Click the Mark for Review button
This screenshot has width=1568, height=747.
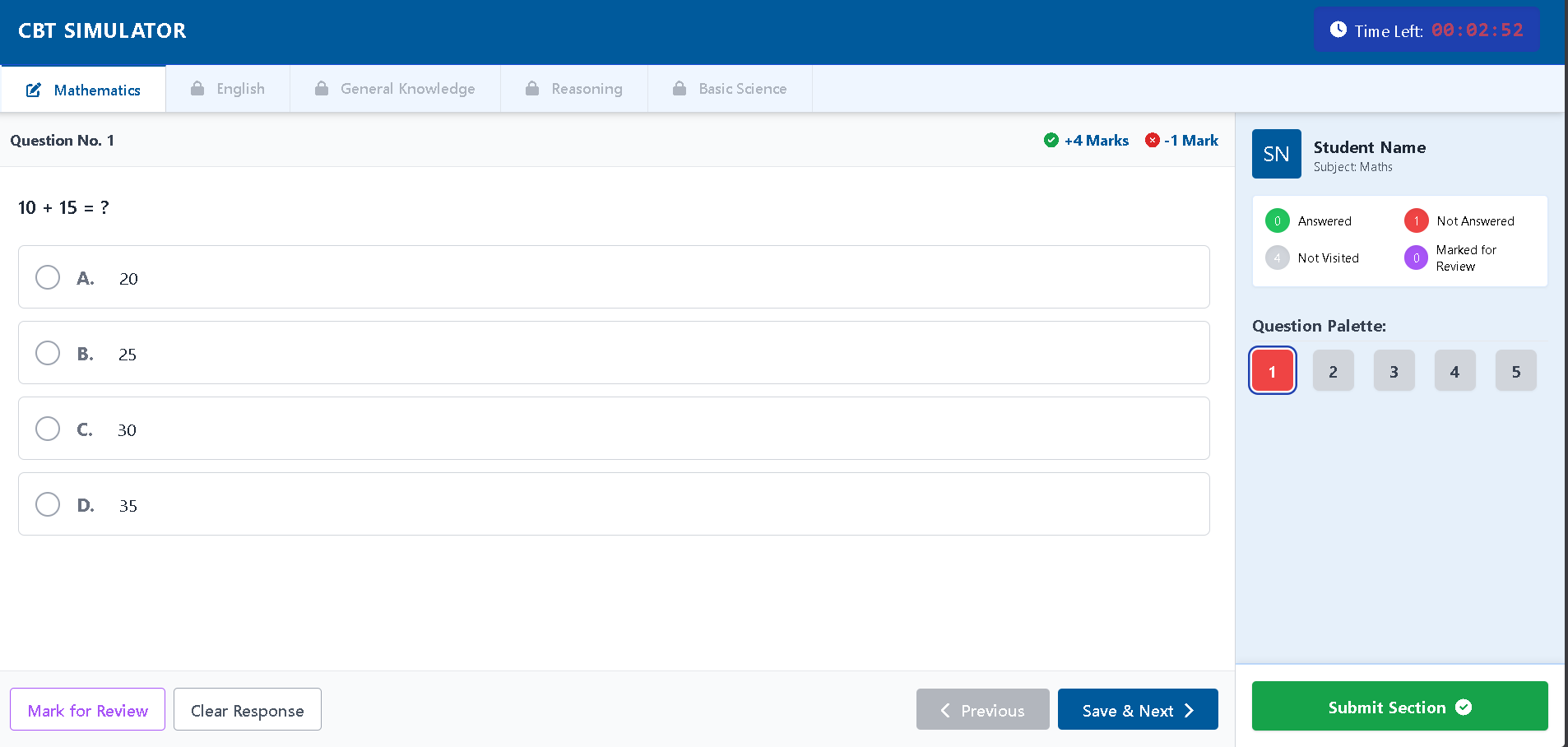pyautogui.click(x=87, y=709)
